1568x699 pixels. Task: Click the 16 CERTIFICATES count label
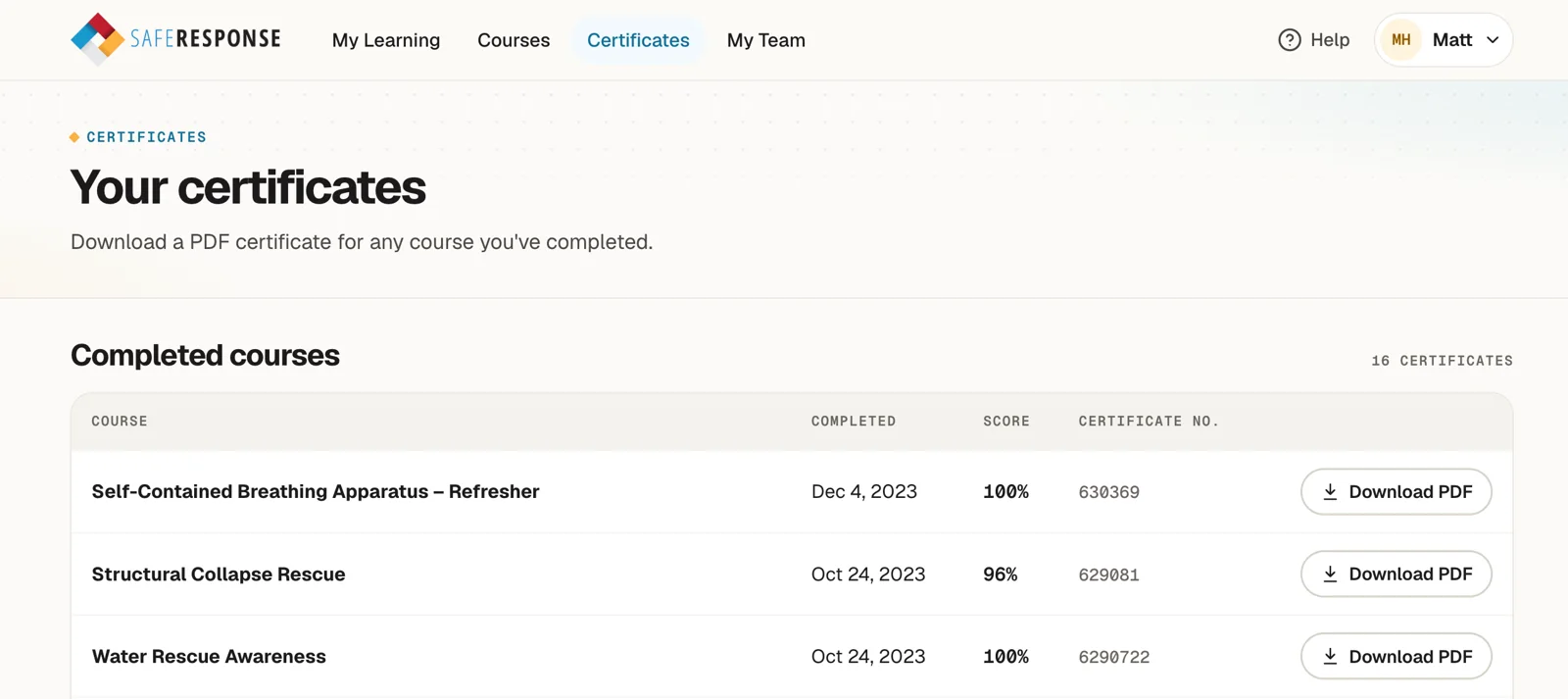(x=1442, y=361)
